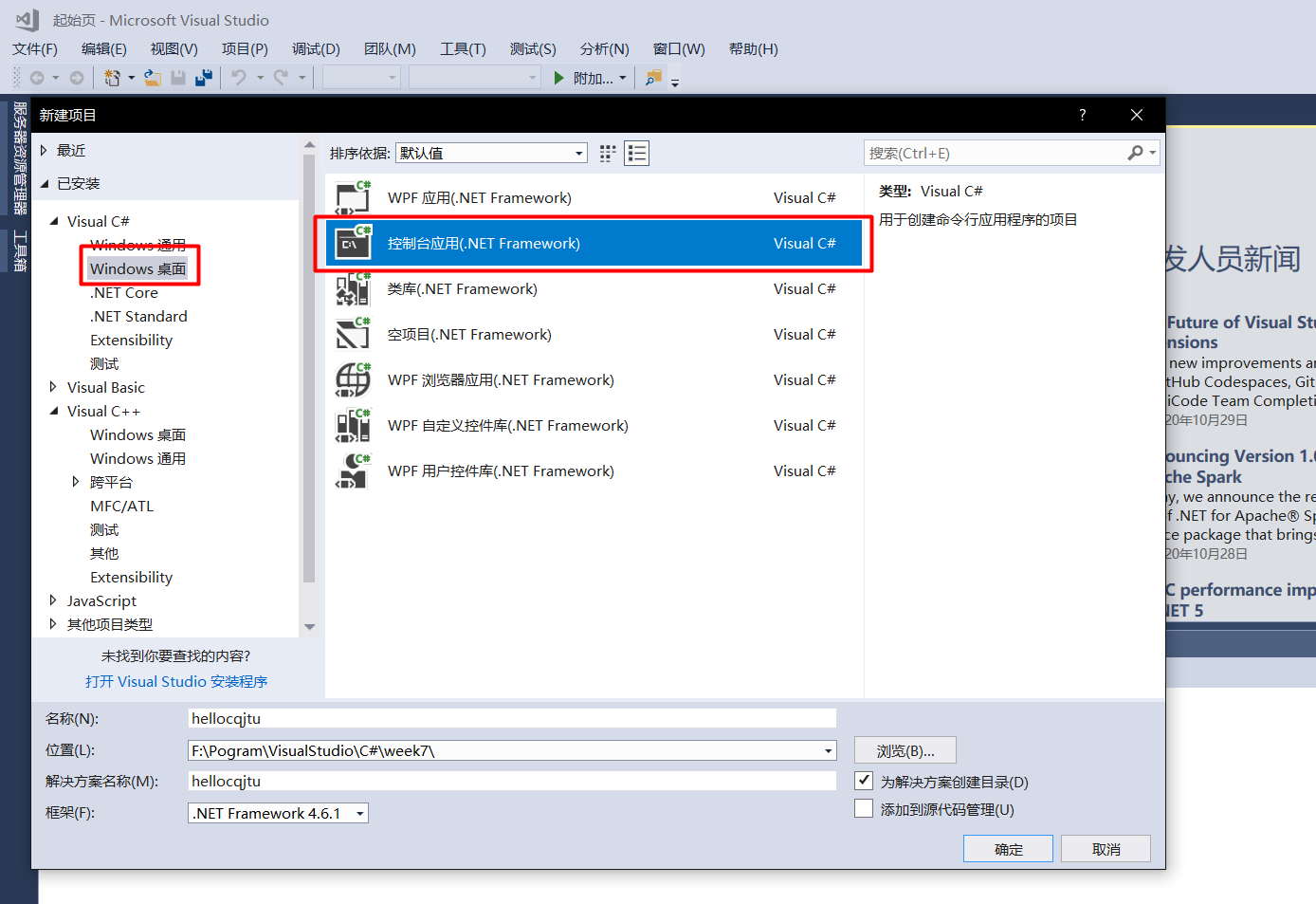The width and height of the screenshot is (1316, 904).
Task: Switch template list to small icons view
Action: click(608, 153)
